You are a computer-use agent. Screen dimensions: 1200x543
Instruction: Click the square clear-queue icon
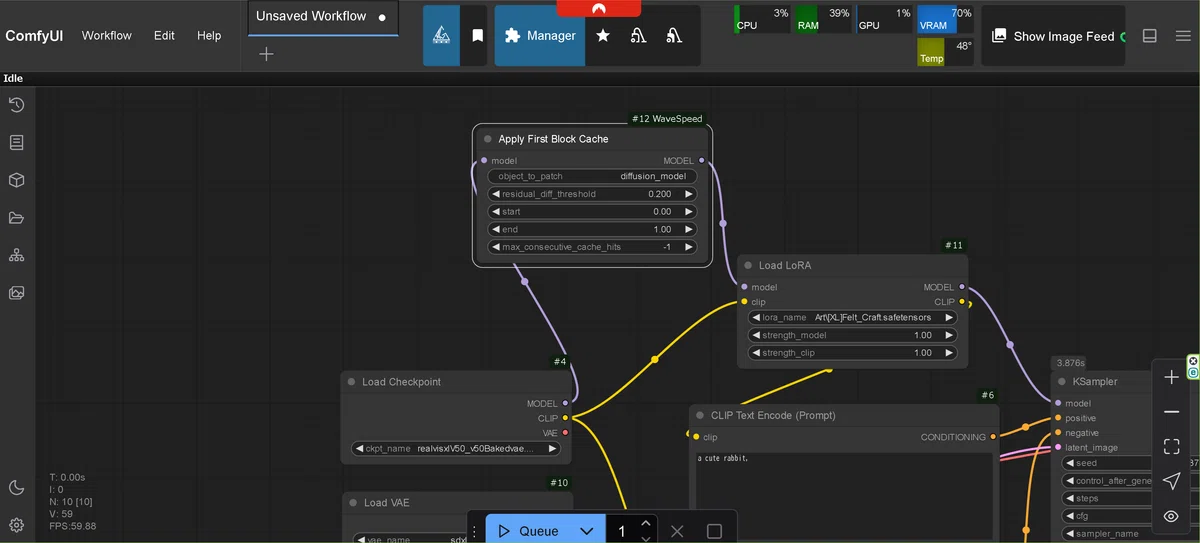tap(714, 531)
